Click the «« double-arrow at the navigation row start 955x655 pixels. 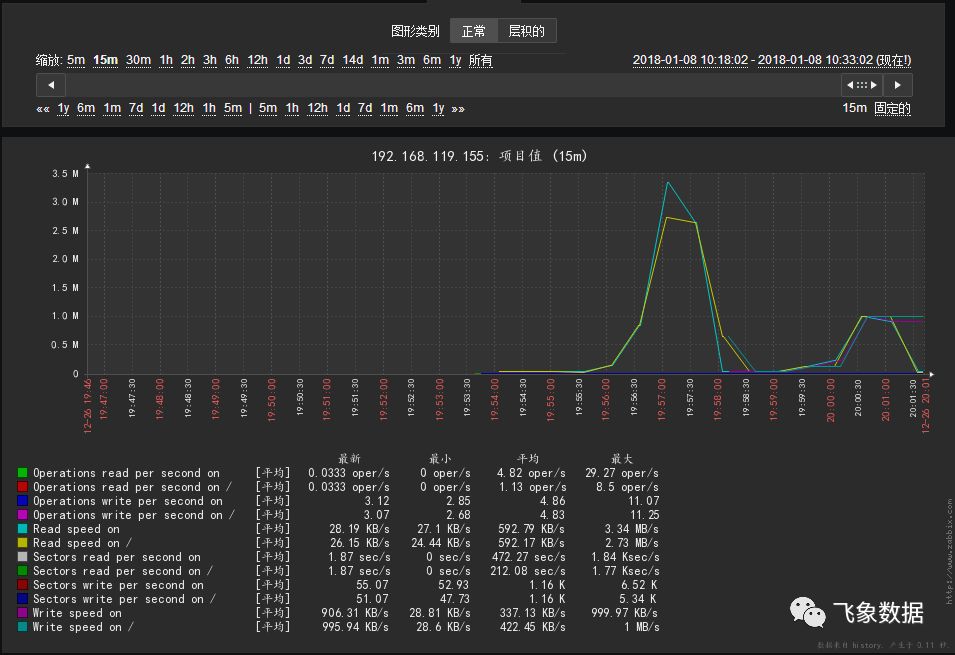(x=43, y=109)
